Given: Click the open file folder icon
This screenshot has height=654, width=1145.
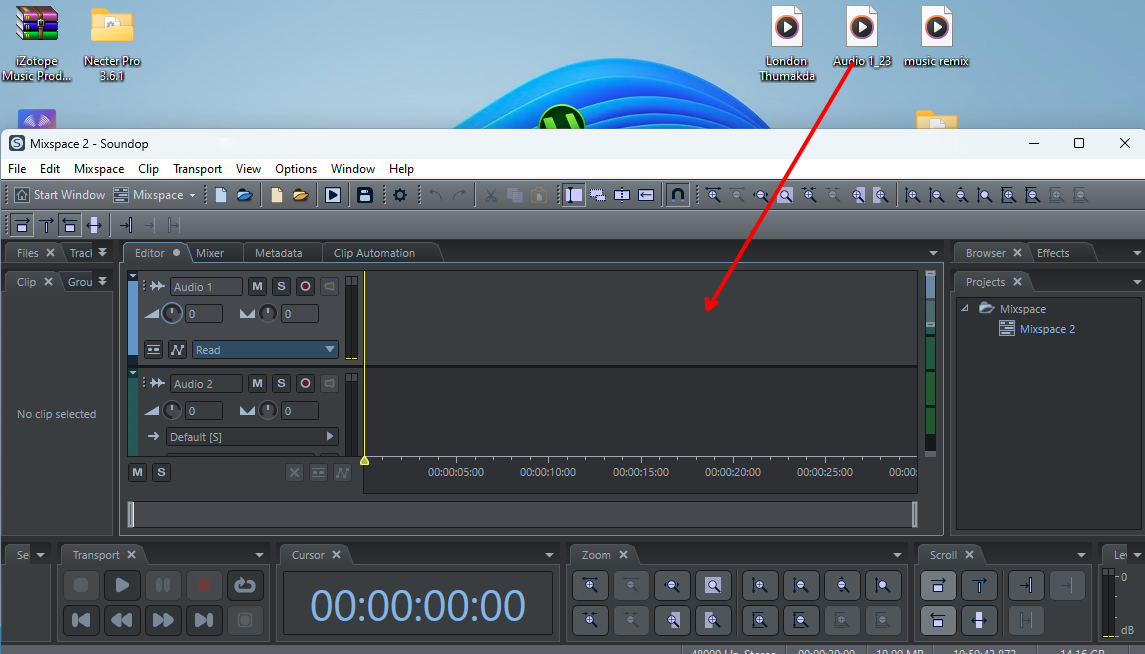Looking at the screenshot, I should pyautogui.click(x=244, y=195).
